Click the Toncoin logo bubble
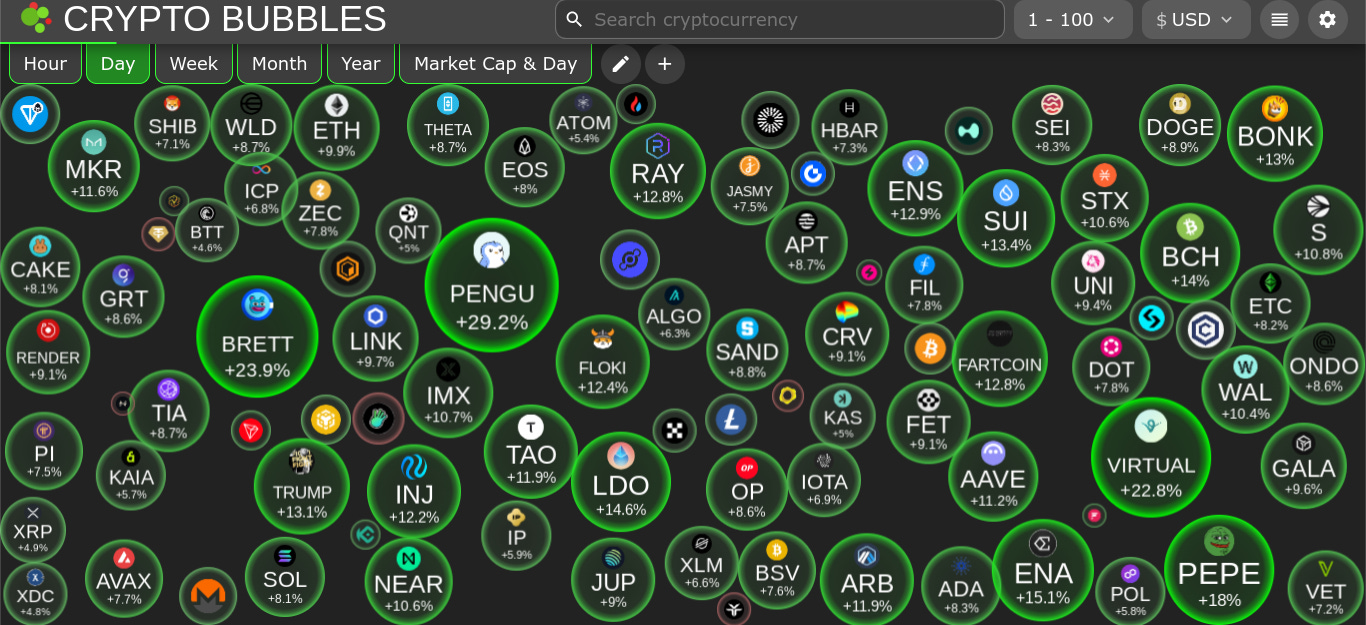The image size is (1366, 625). [30, 113]
